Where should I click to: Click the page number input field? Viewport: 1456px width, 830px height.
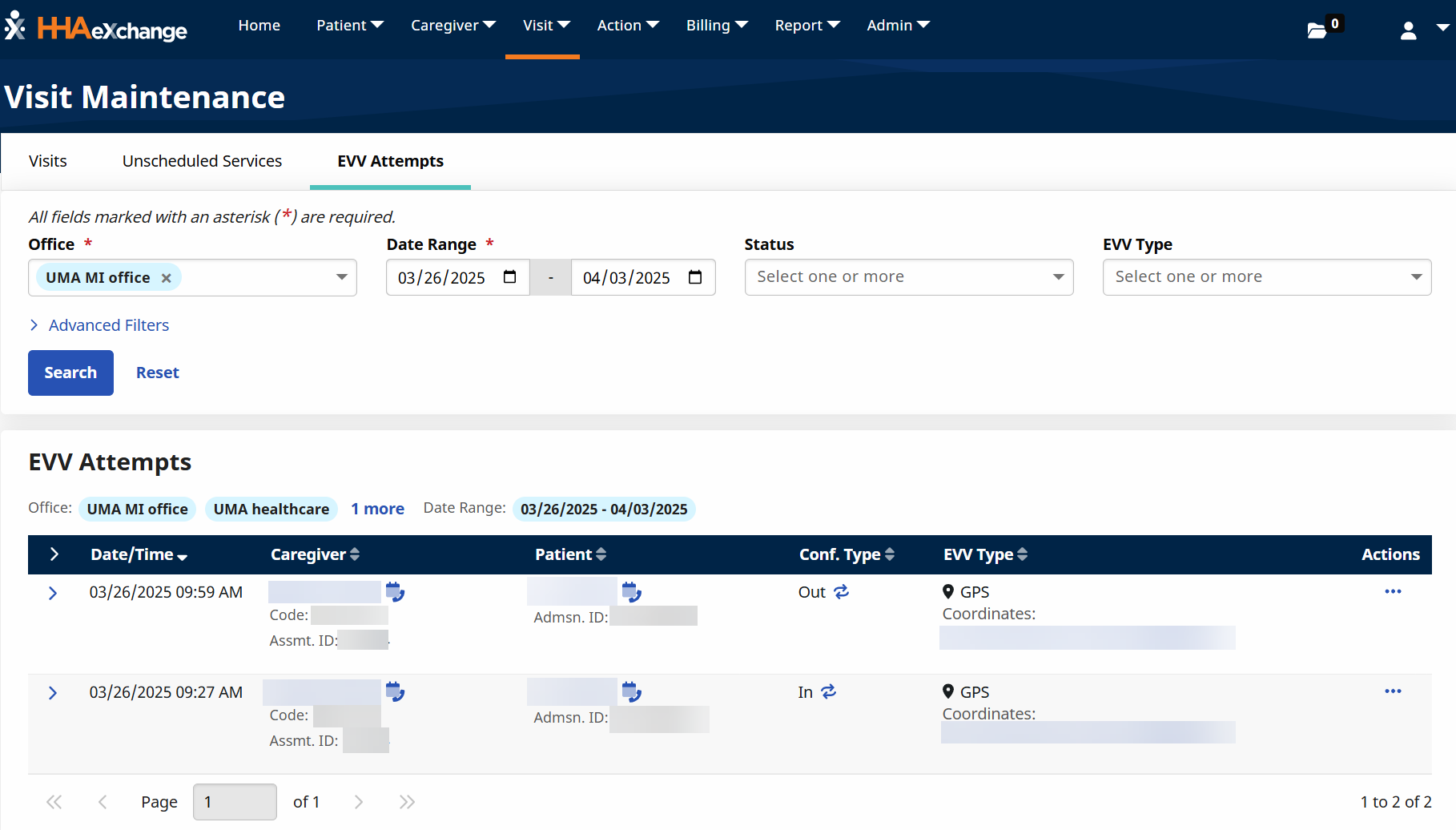pos(234,801)
